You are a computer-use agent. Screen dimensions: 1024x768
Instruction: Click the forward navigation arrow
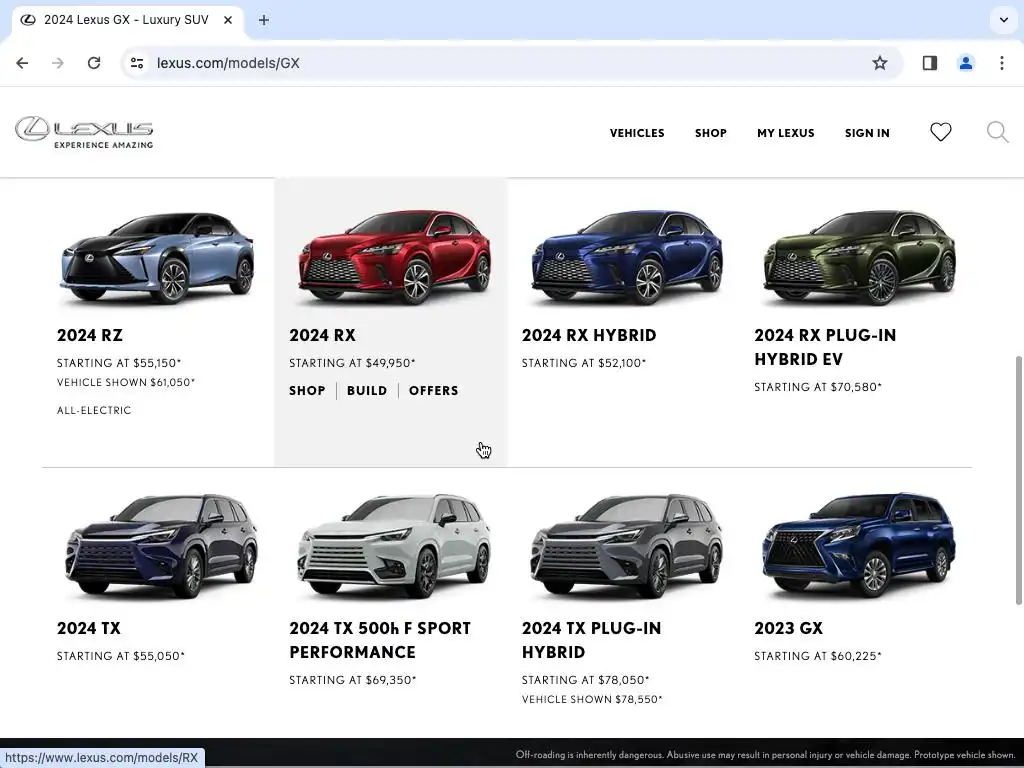[58, 63]
